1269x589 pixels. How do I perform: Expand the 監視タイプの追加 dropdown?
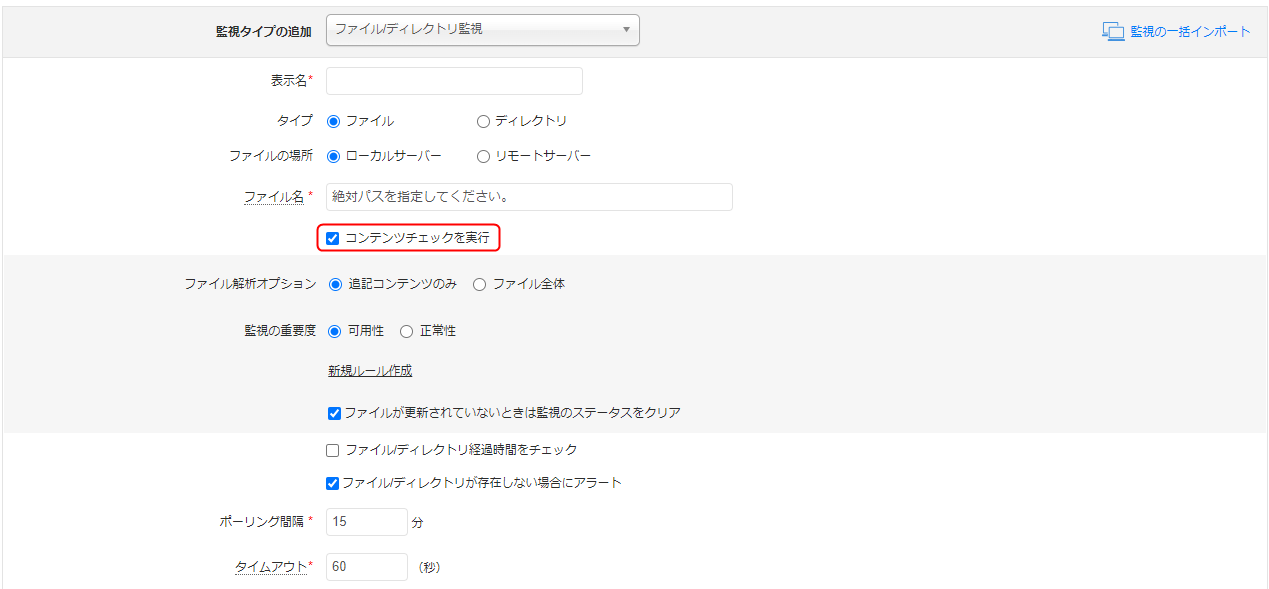click(x=482, y=30)
